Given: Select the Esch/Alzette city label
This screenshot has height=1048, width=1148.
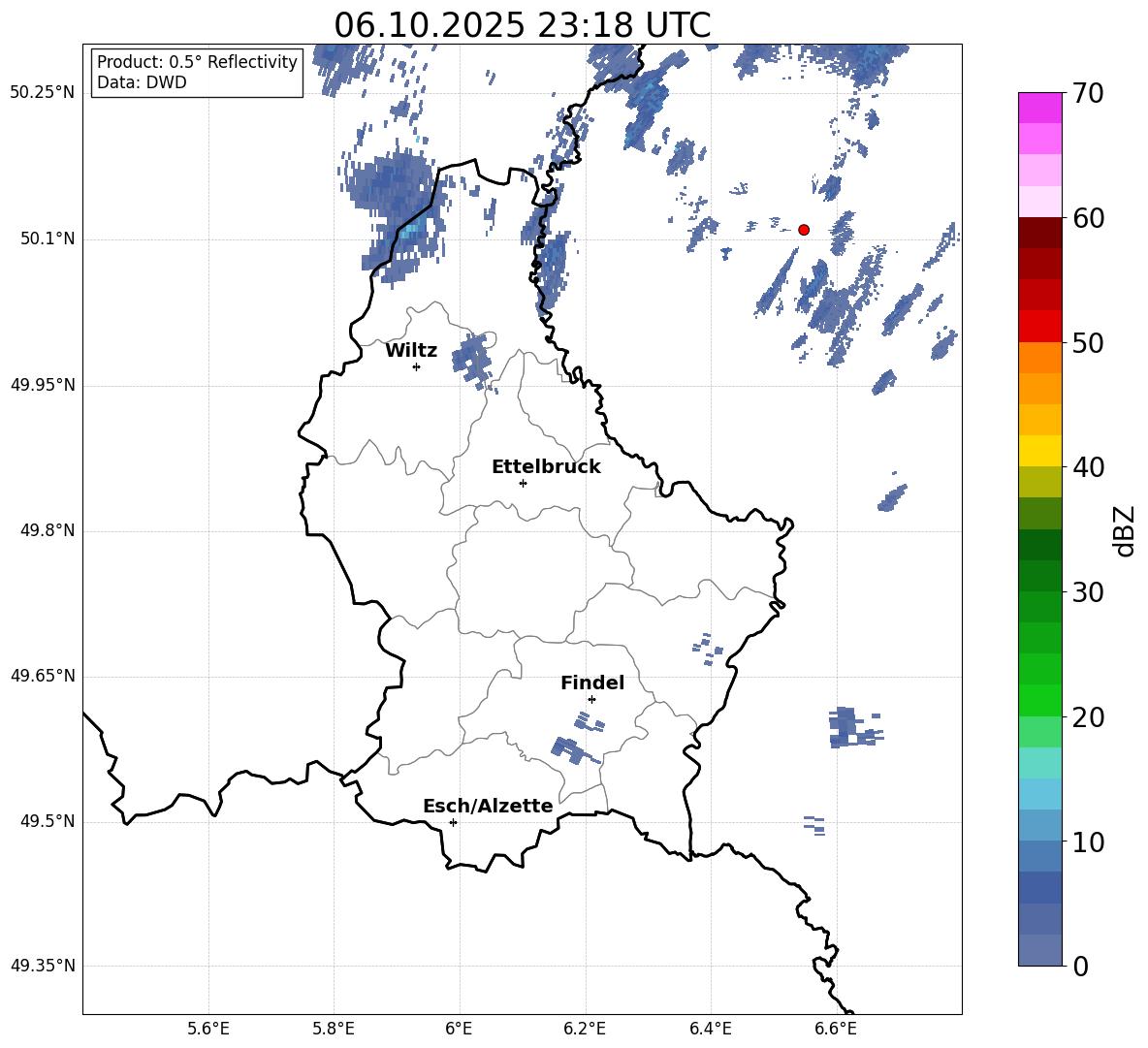Looking at the screenshot, I should [x=488, y=806].
